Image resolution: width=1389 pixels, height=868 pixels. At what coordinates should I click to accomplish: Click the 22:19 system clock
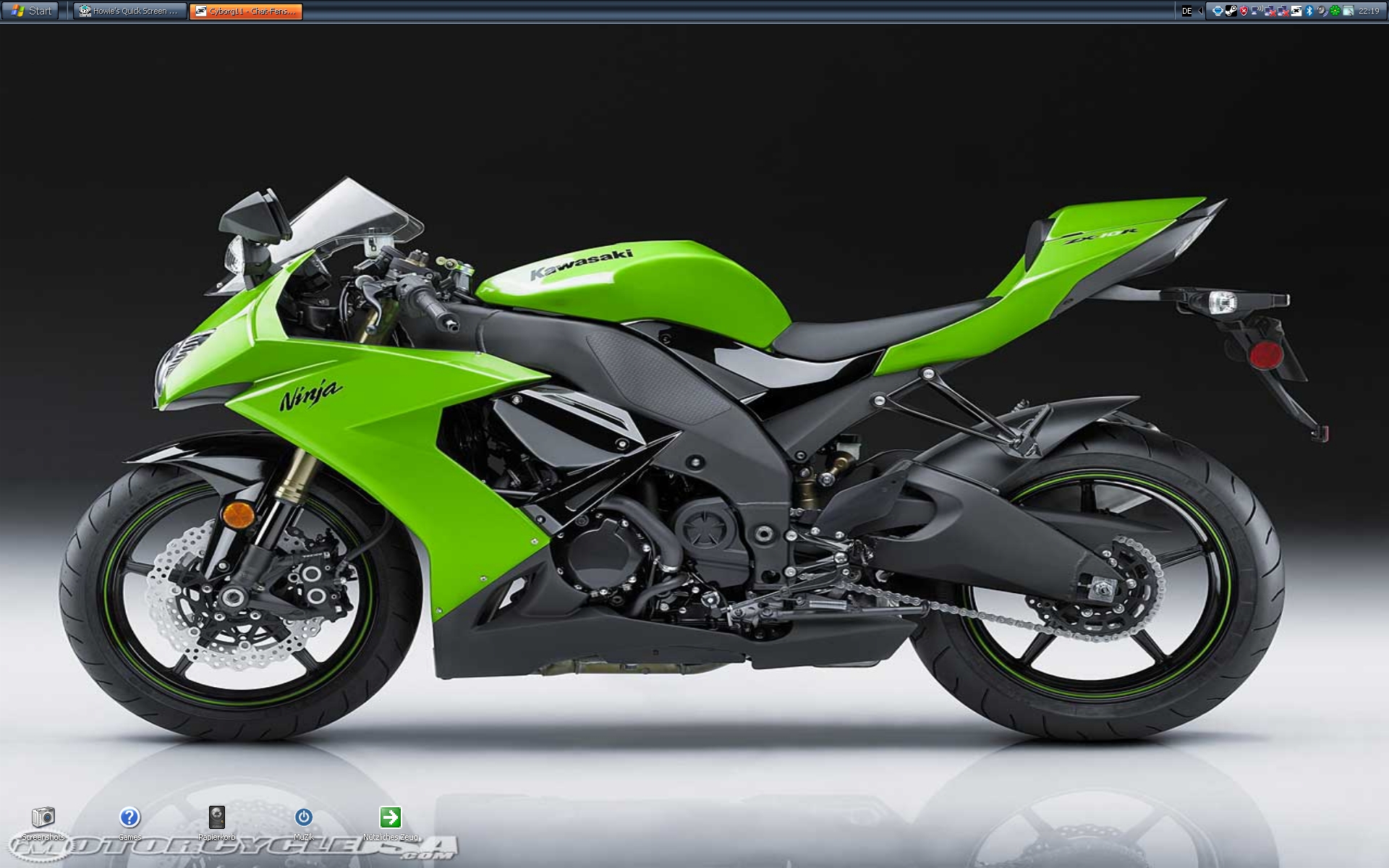[x=1369, y=11]
